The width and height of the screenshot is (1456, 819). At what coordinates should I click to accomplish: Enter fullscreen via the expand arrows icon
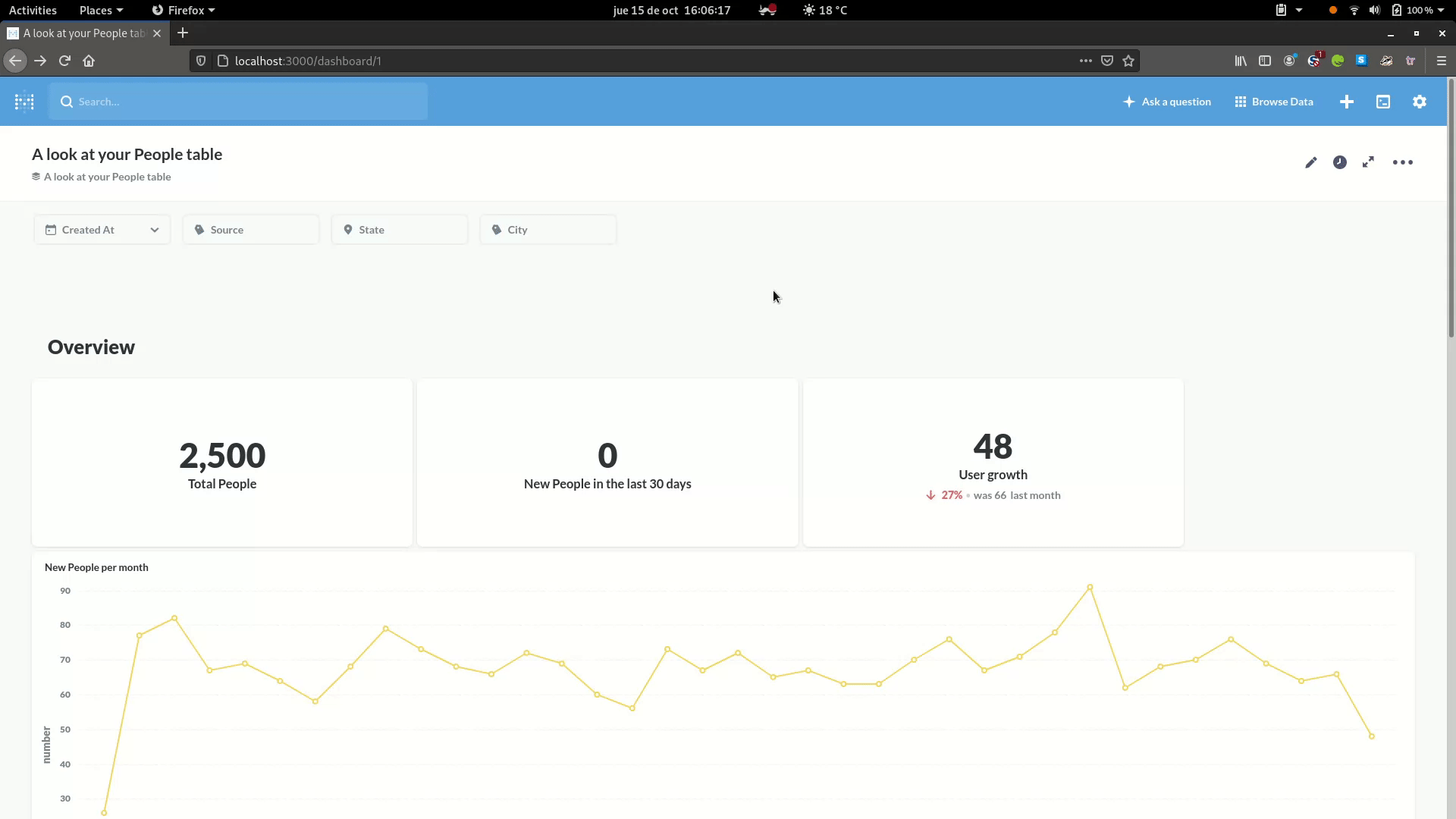(1368, 162)
